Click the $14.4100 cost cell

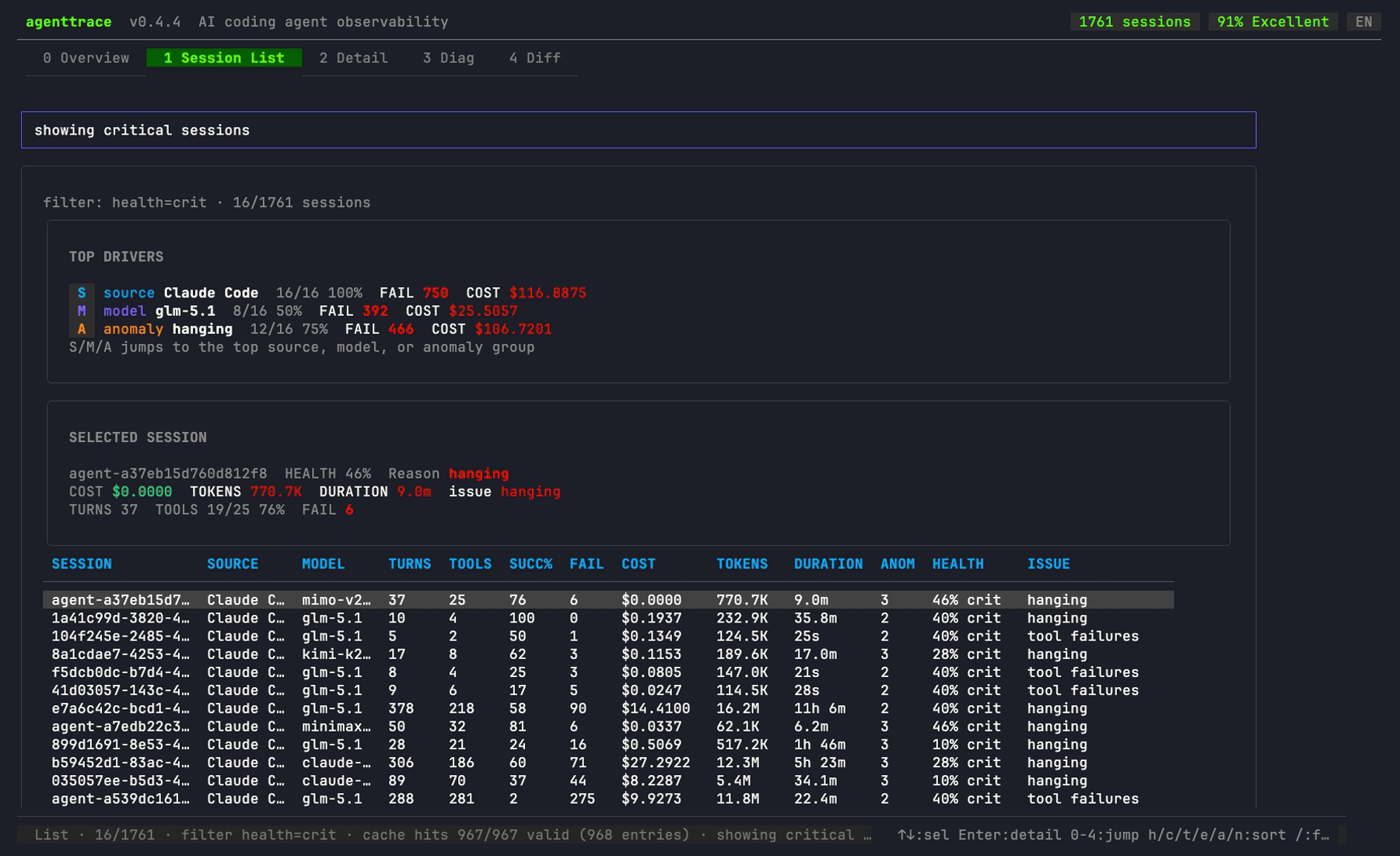pyautogui.click(x=656, y=708)
